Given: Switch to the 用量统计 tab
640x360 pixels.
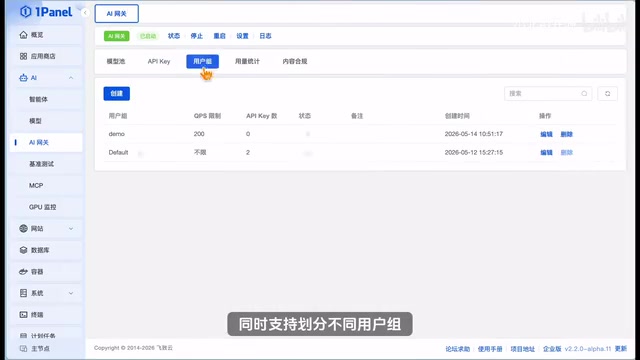Looking at the screenshot, I should (247, 61).
